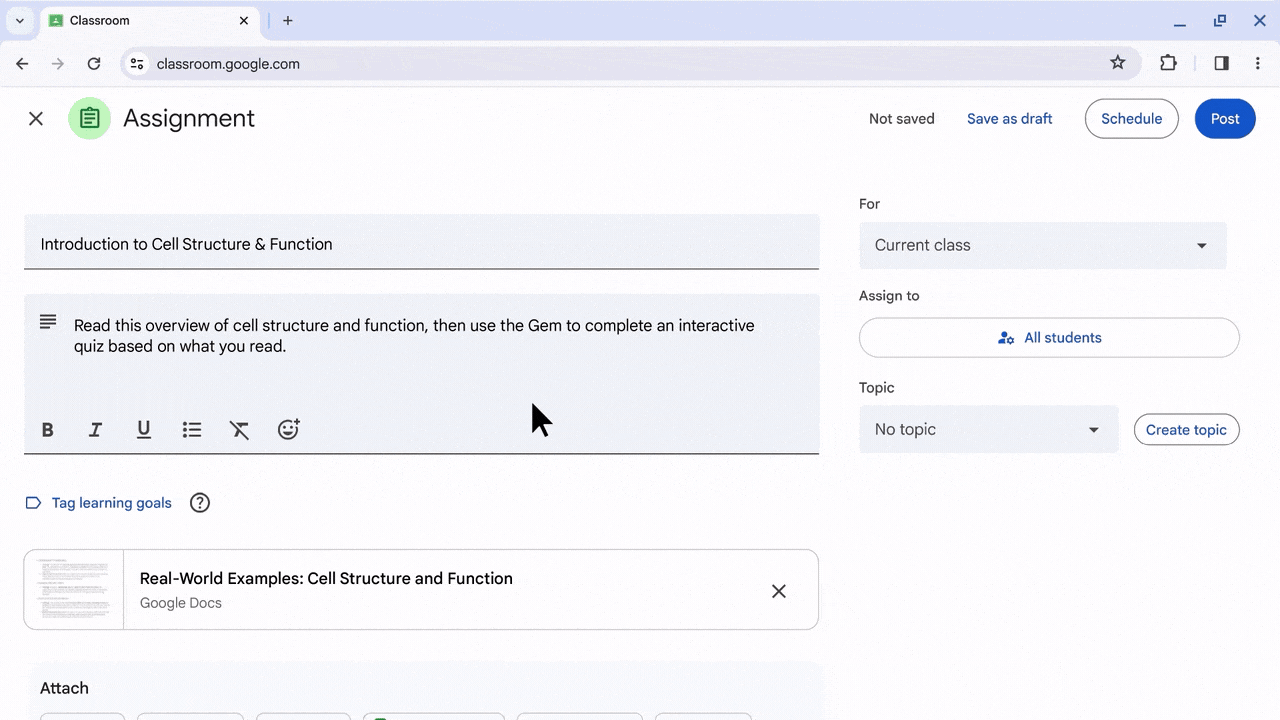Close the Assignment editor
The height and width of the screenshot is (720, 1280).
point(36,119)
